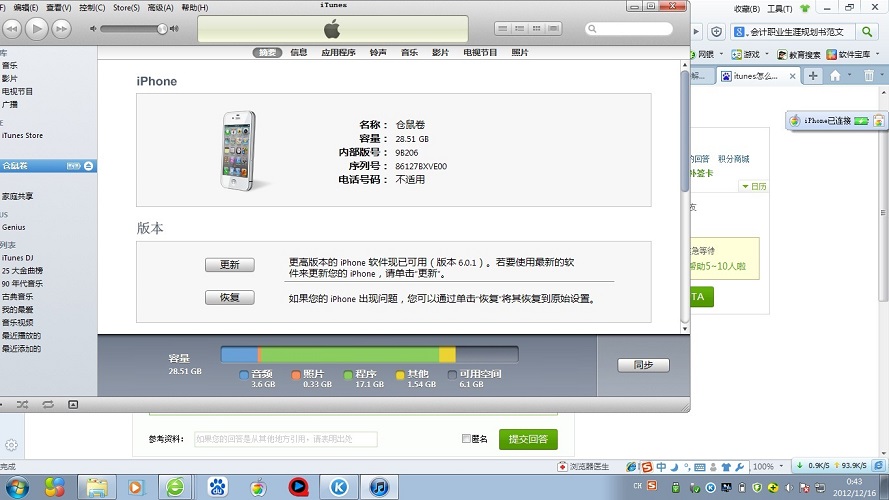The image size is (889, 500).
Task: Click the browser green search magnifier icon
Action: click(x=867, y=32)
